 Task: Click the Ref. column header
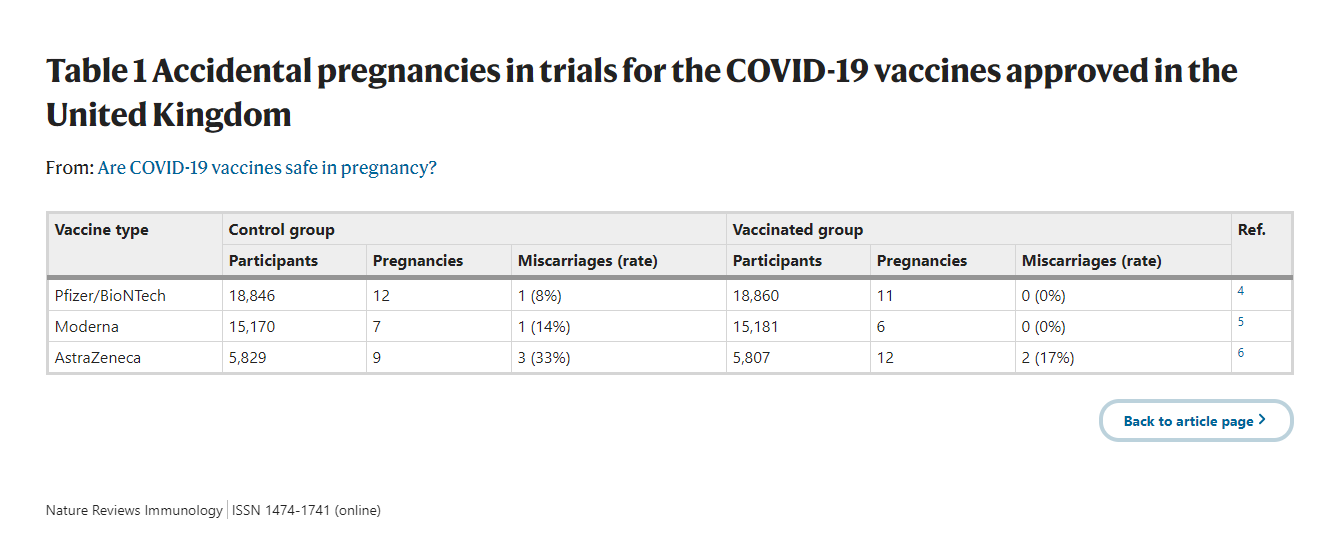coord(1251,230)
